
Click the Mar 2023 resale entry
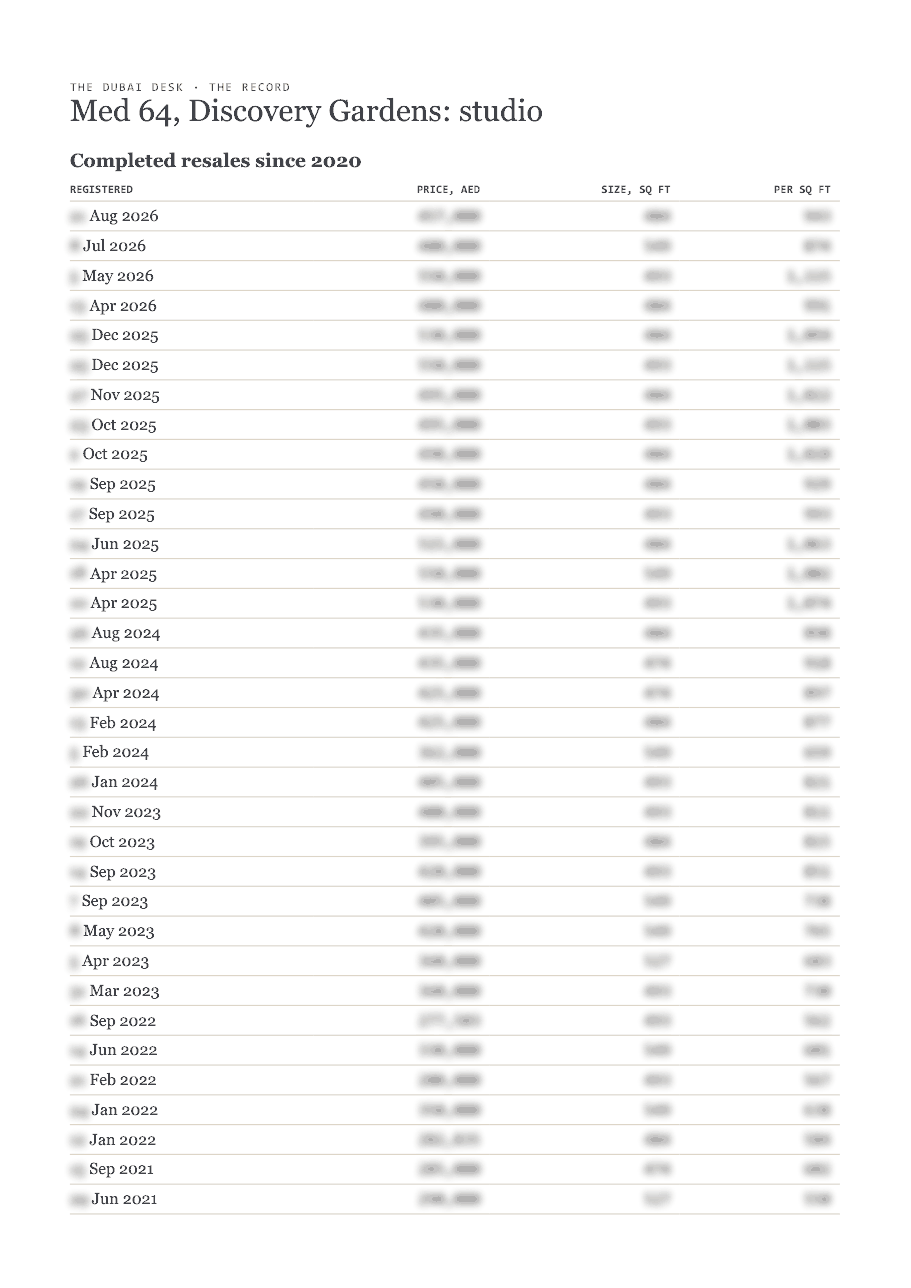pos(455,991)
